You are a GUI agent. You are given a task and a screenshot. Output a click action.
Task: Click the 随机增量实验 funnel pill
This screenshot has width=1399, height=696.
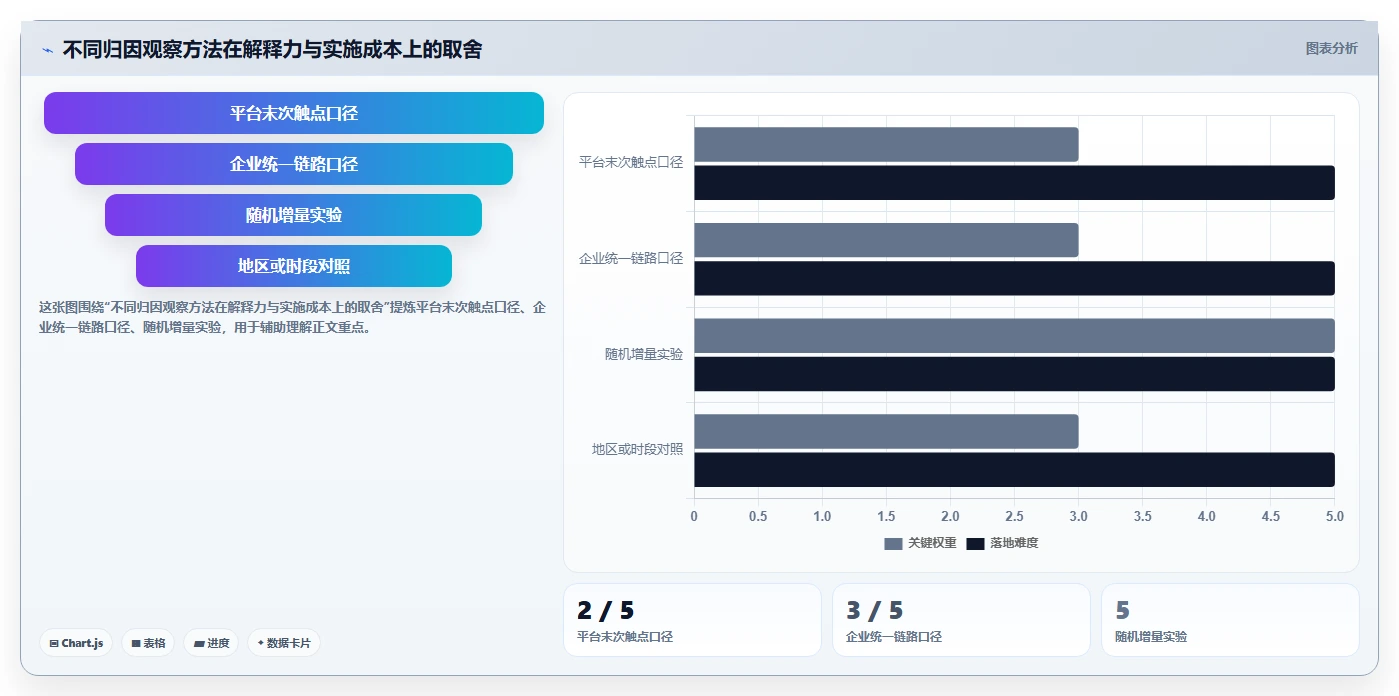294,215
